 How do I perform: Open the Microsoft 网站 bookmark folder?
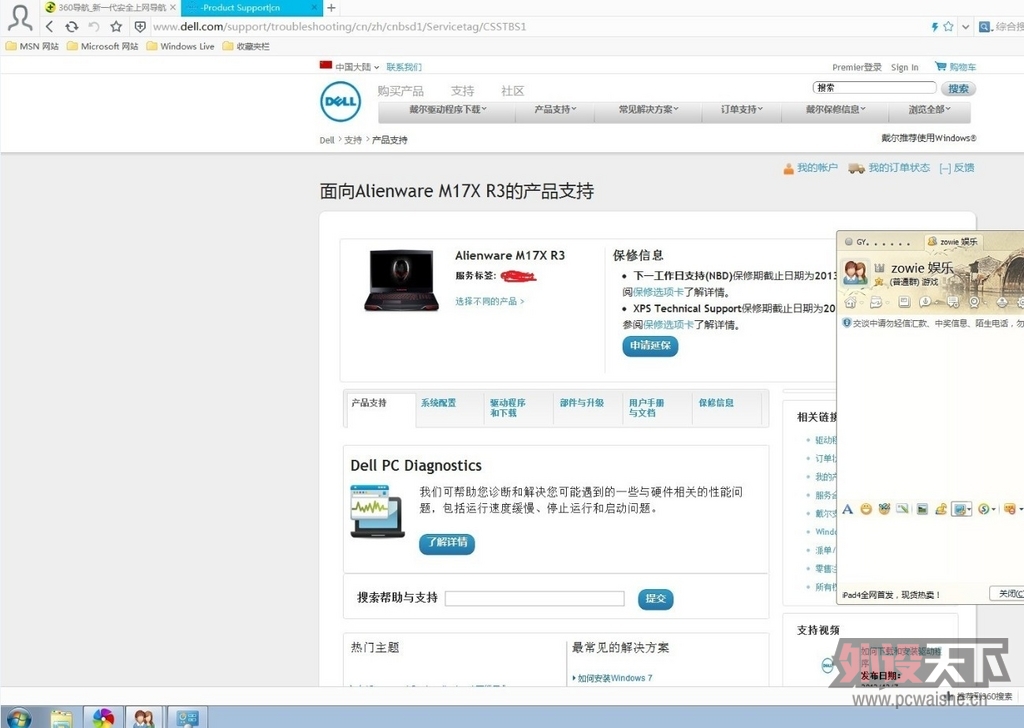(103, 46)
